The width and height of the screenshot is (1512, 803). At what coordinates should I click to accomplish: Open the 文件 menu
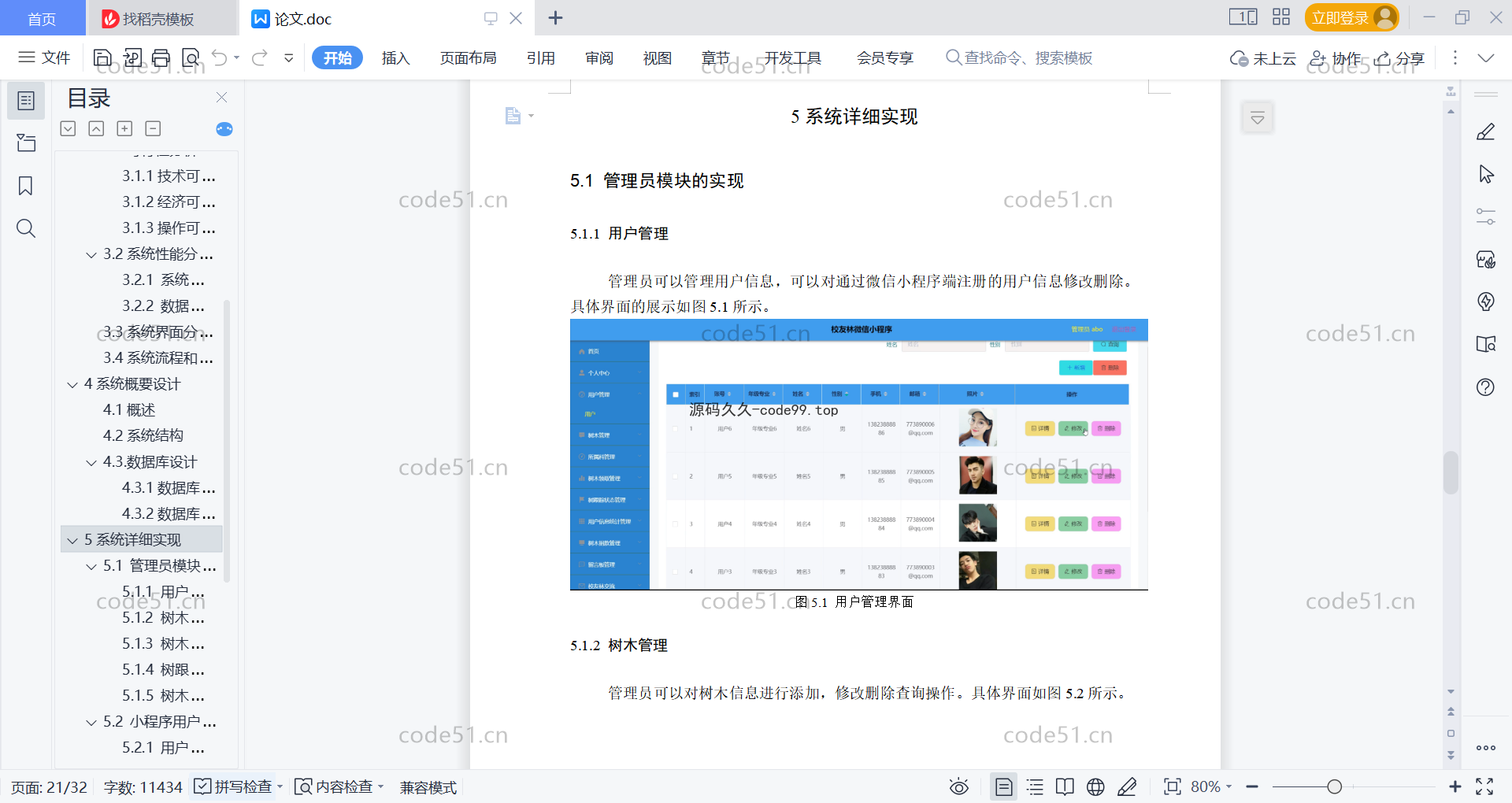click(x=44, y=57)
